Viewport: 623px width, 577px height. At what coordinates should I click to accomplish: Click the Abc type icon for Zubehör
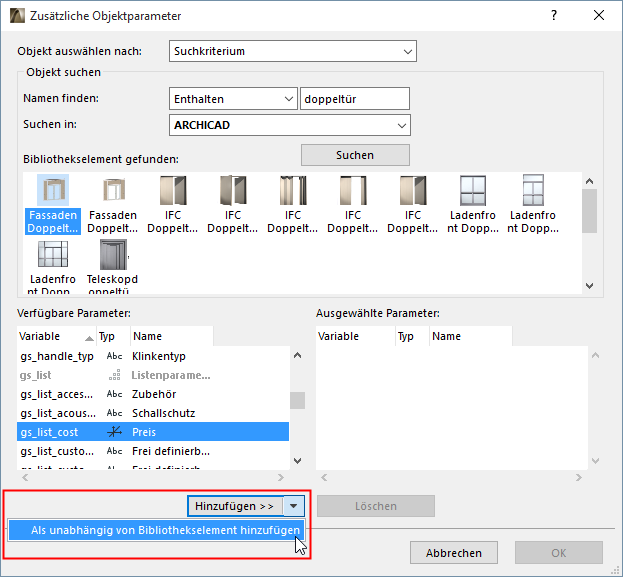click(x=114, y=394)
